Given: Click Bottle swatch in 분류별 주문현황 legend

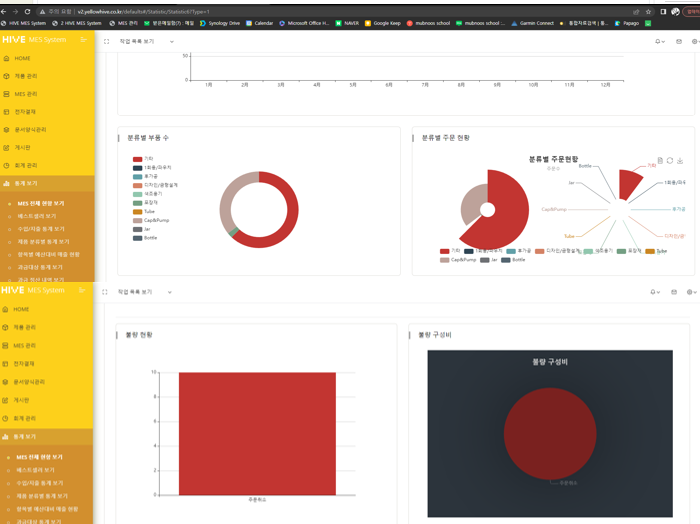Looking at the screenshot, I should point(505,260).
